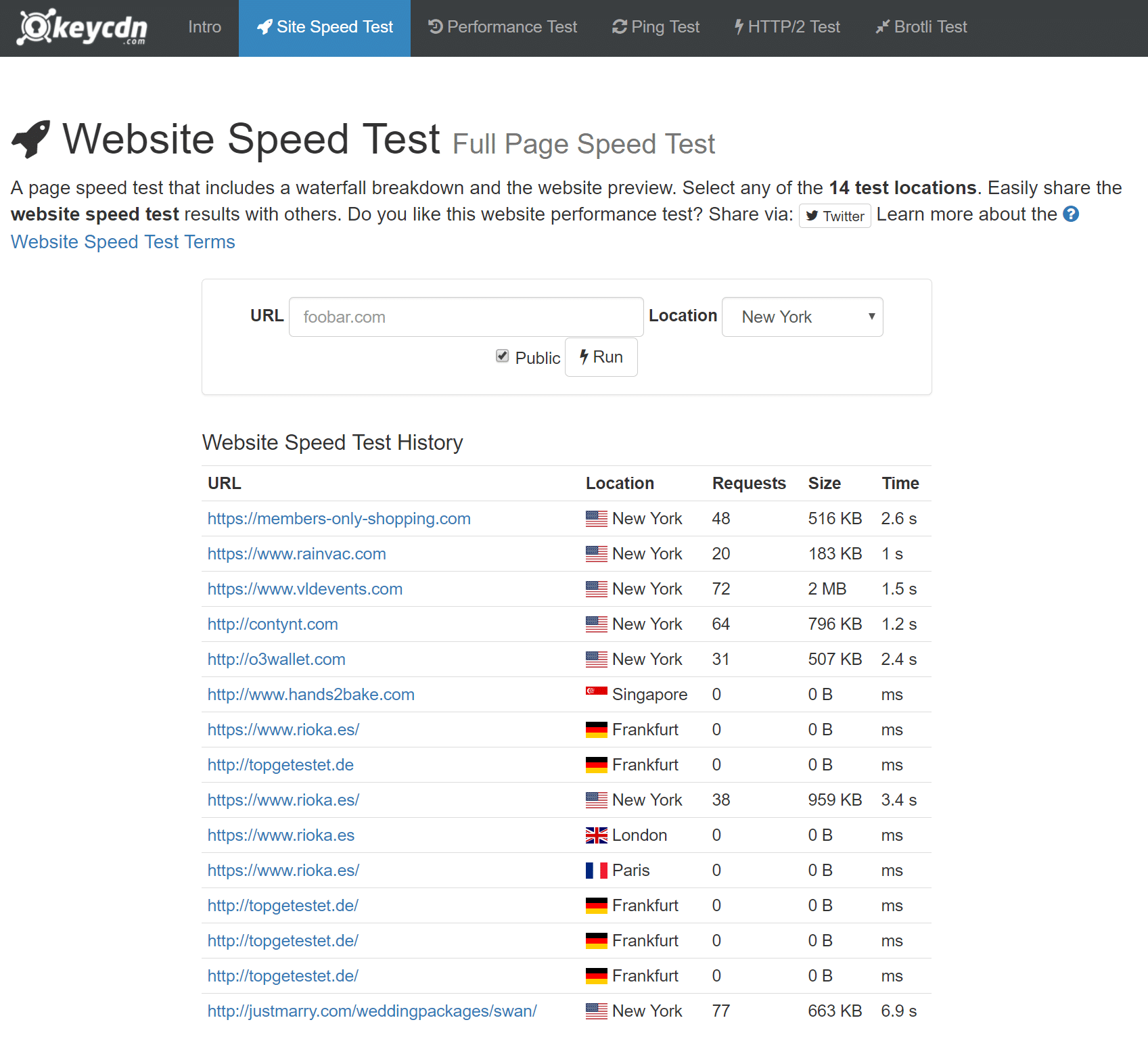The image size is (1148, 1039).
Task: Select the rocket icon beside Site Speed Test
Action: pos(263,27)
